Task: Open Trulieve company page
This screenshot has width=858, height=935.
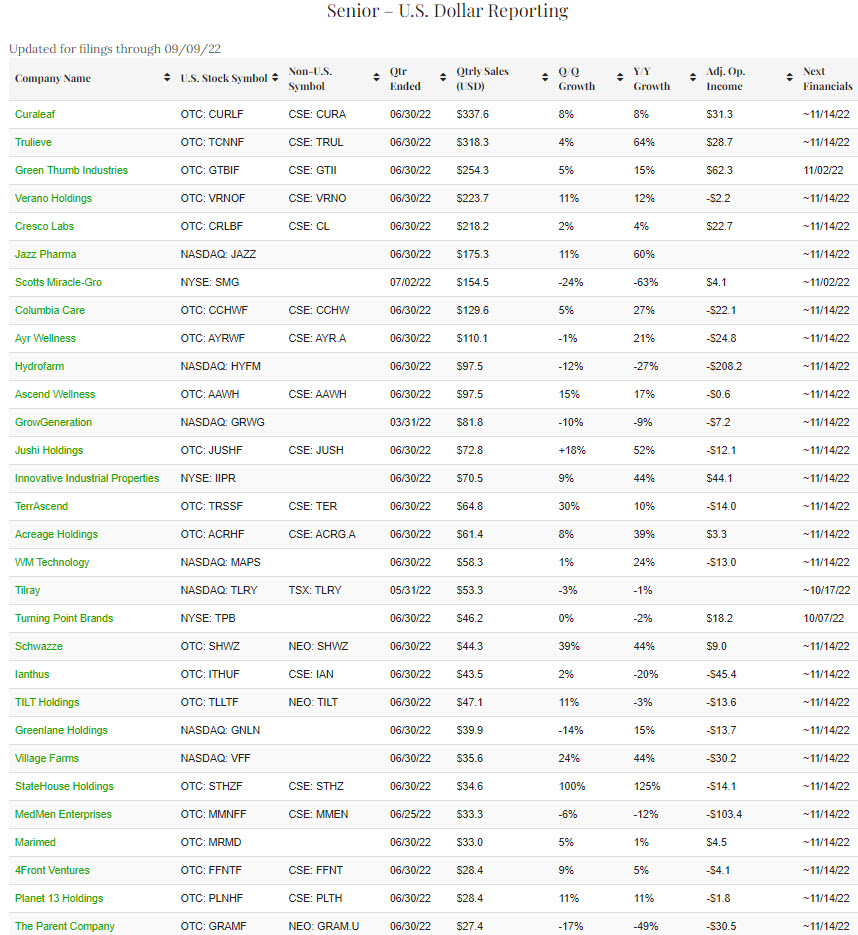Action: [x=34, y=142]
